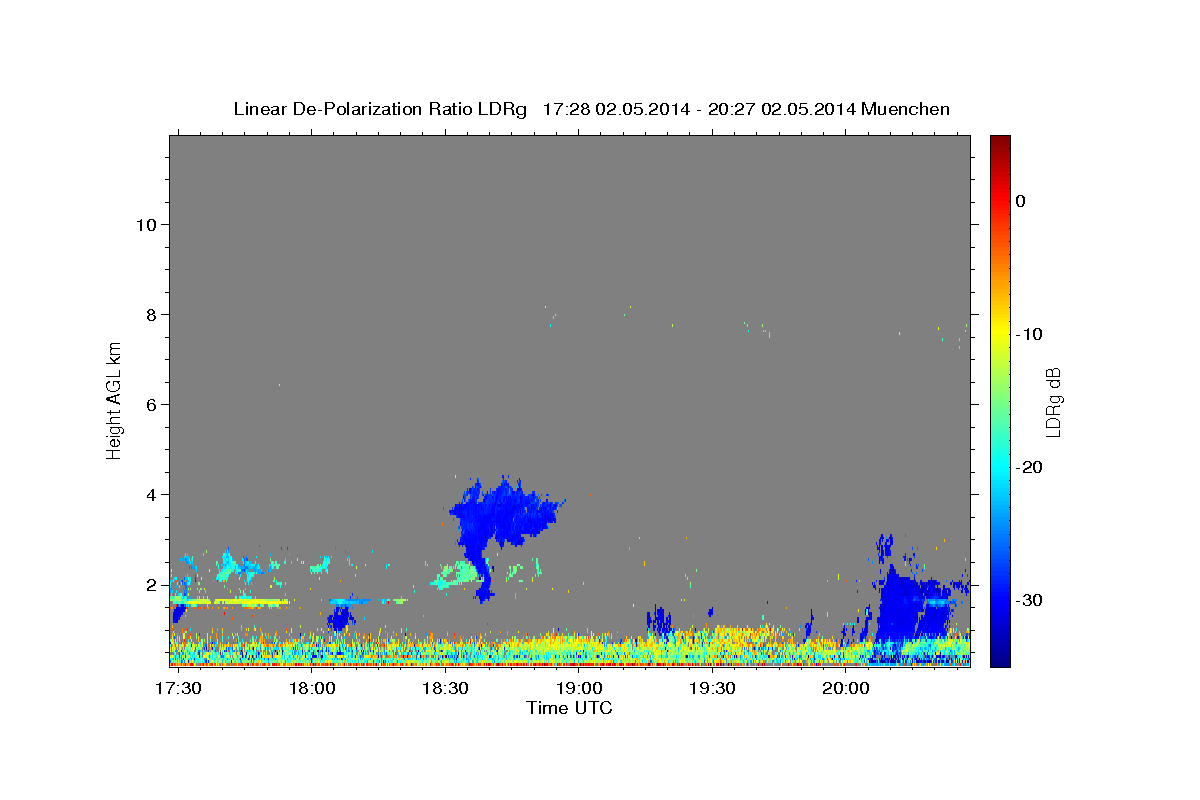Click the dark red top of colorbar

tap(1000, 143)
